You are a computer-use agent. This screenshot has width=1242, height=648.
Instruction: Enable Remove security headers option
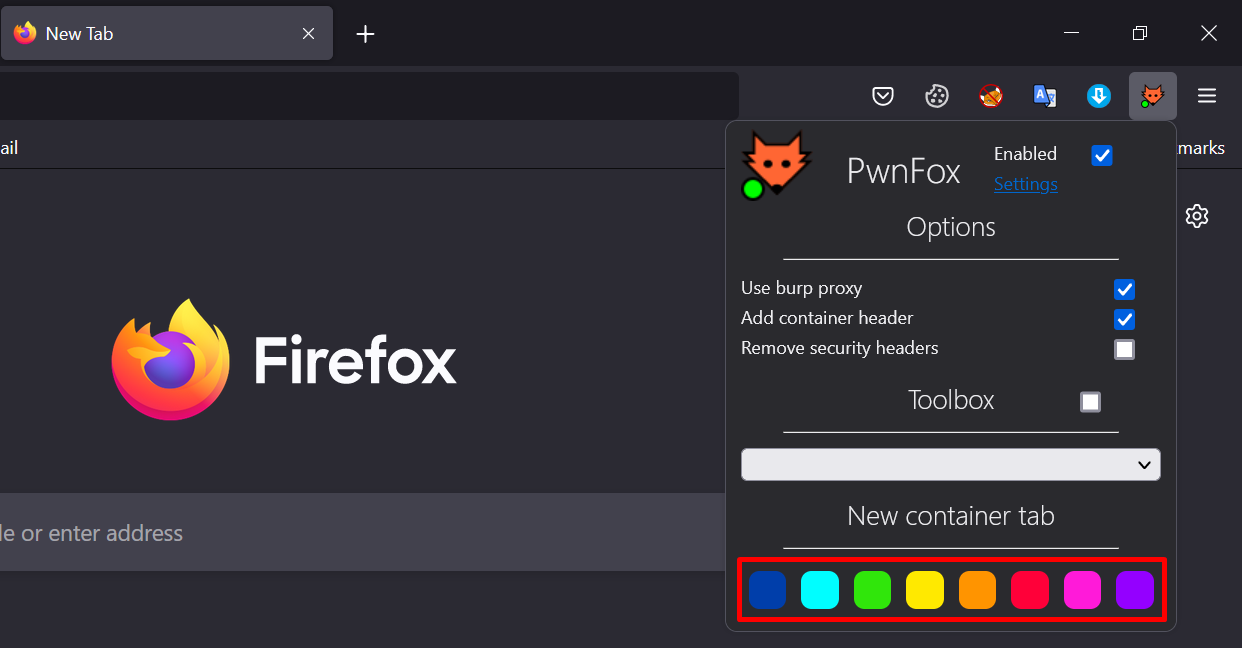[1125, 349]
